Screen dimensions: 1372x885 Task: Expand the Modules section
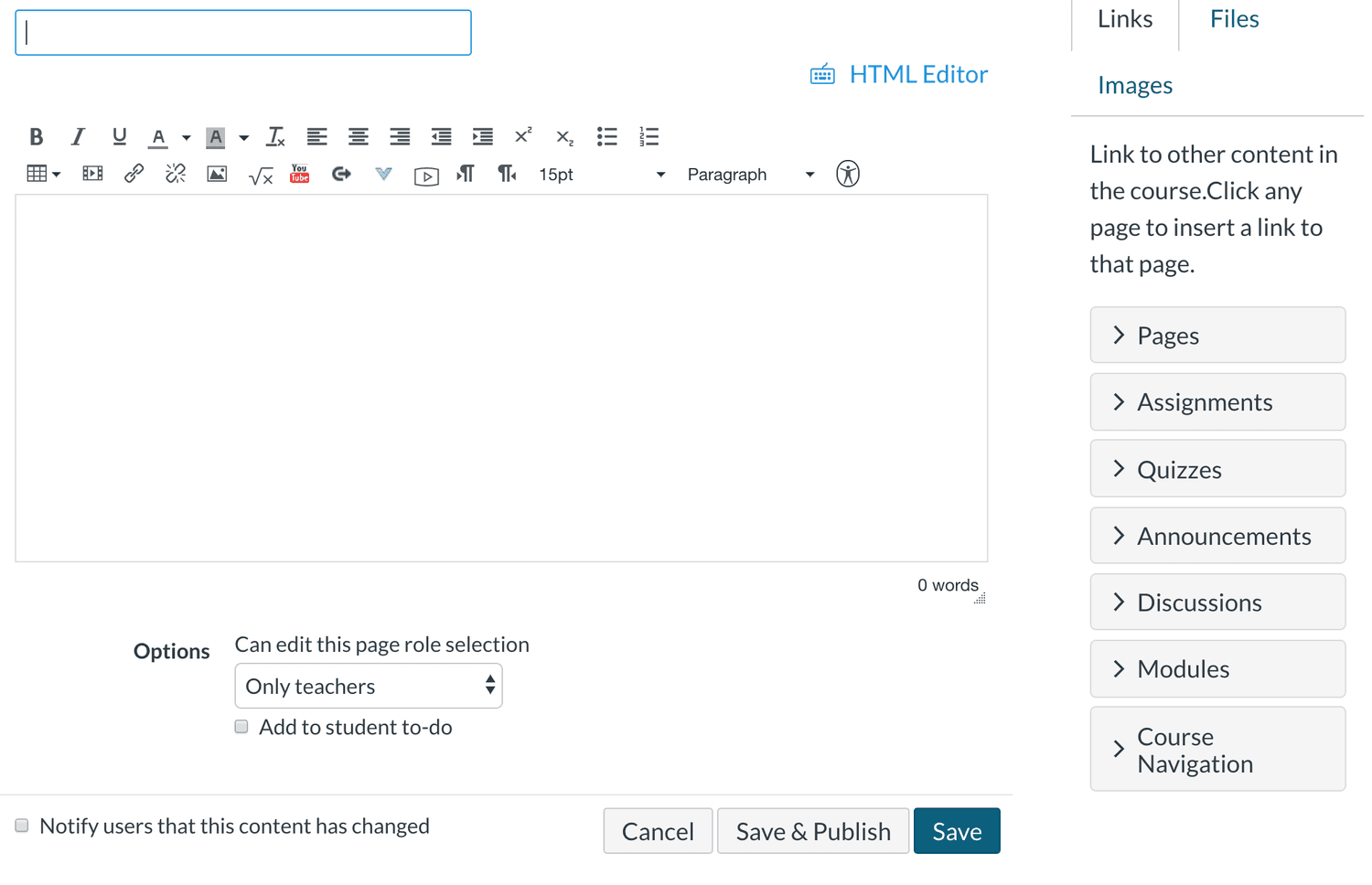click(1217, 669)
